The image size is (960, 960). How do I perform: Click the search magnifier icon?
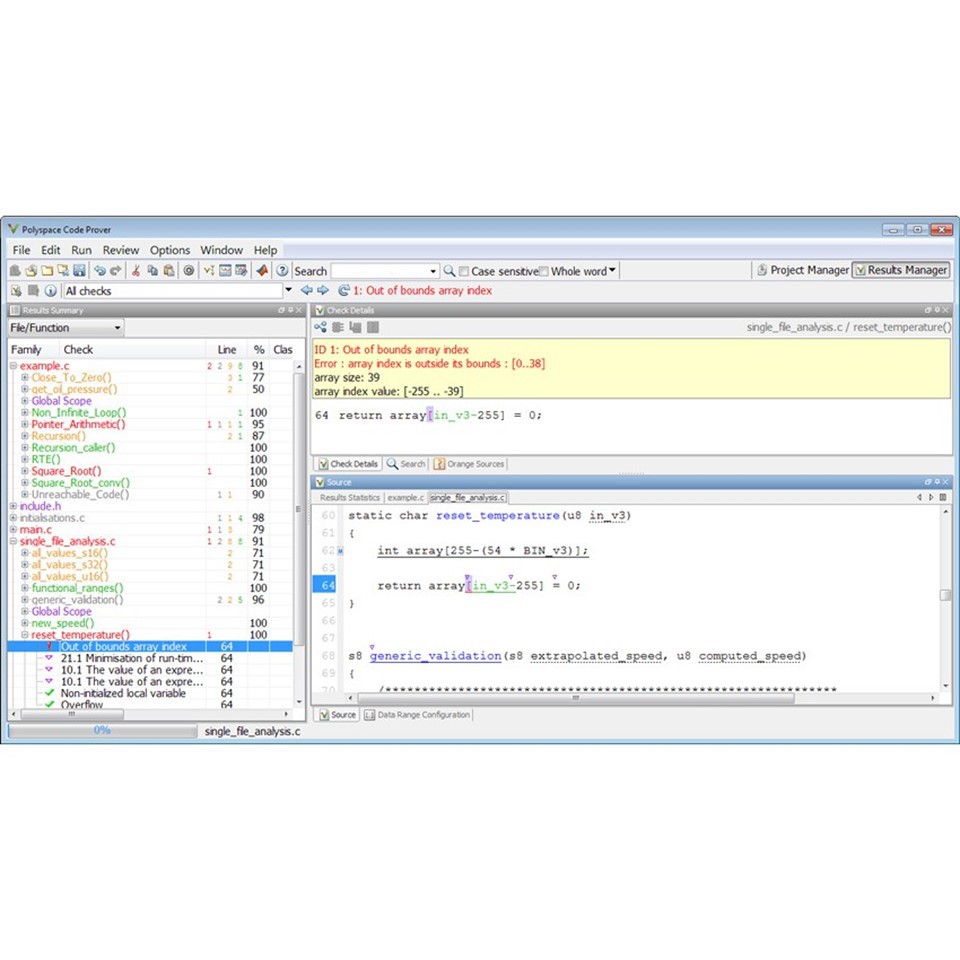(449, 271)
